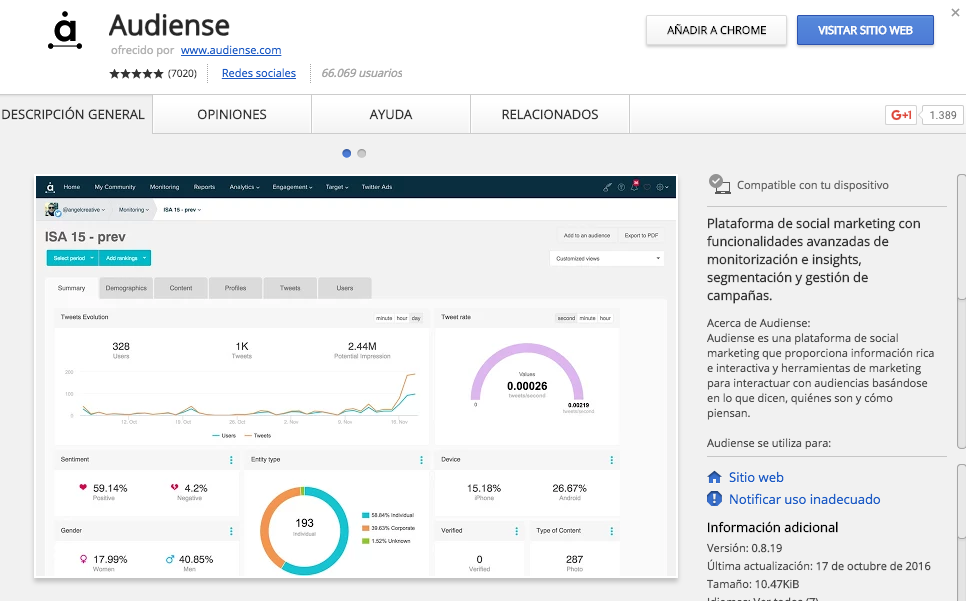
Task: Select the magic wand icon in navbar
Action: [608, 188]
